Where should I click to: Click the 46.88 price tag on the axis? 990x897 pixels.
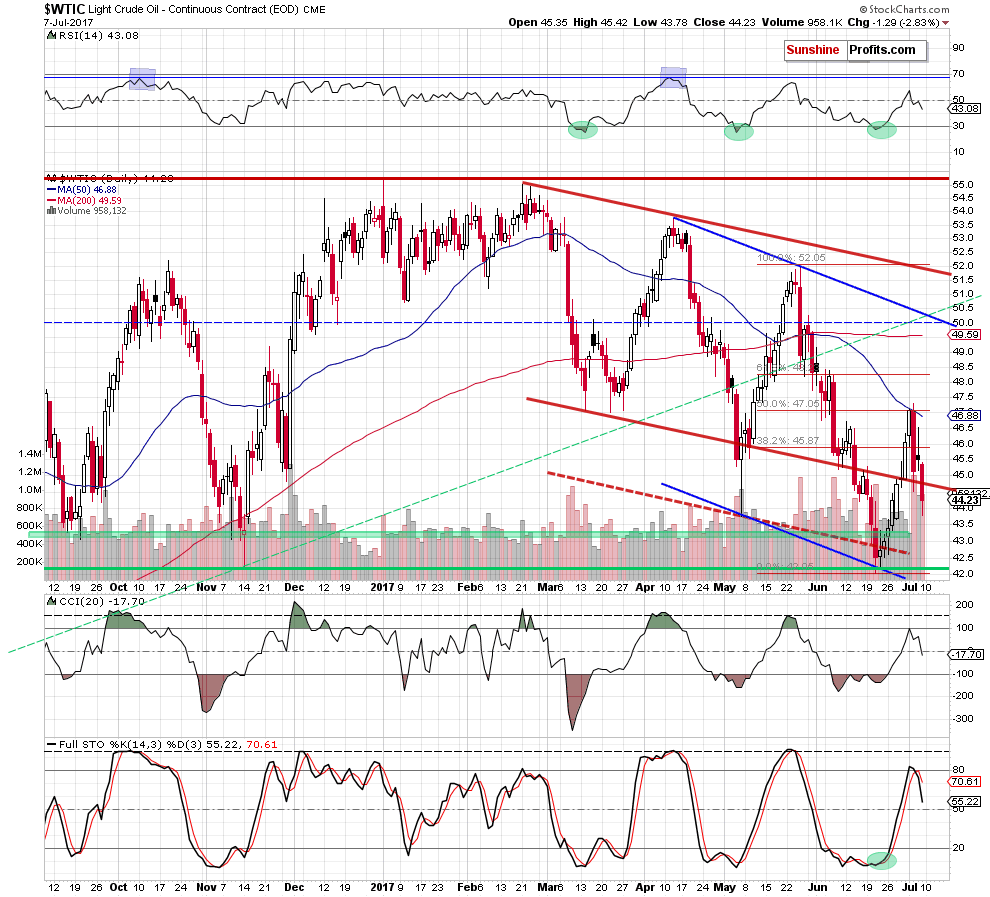coord(965,415)
